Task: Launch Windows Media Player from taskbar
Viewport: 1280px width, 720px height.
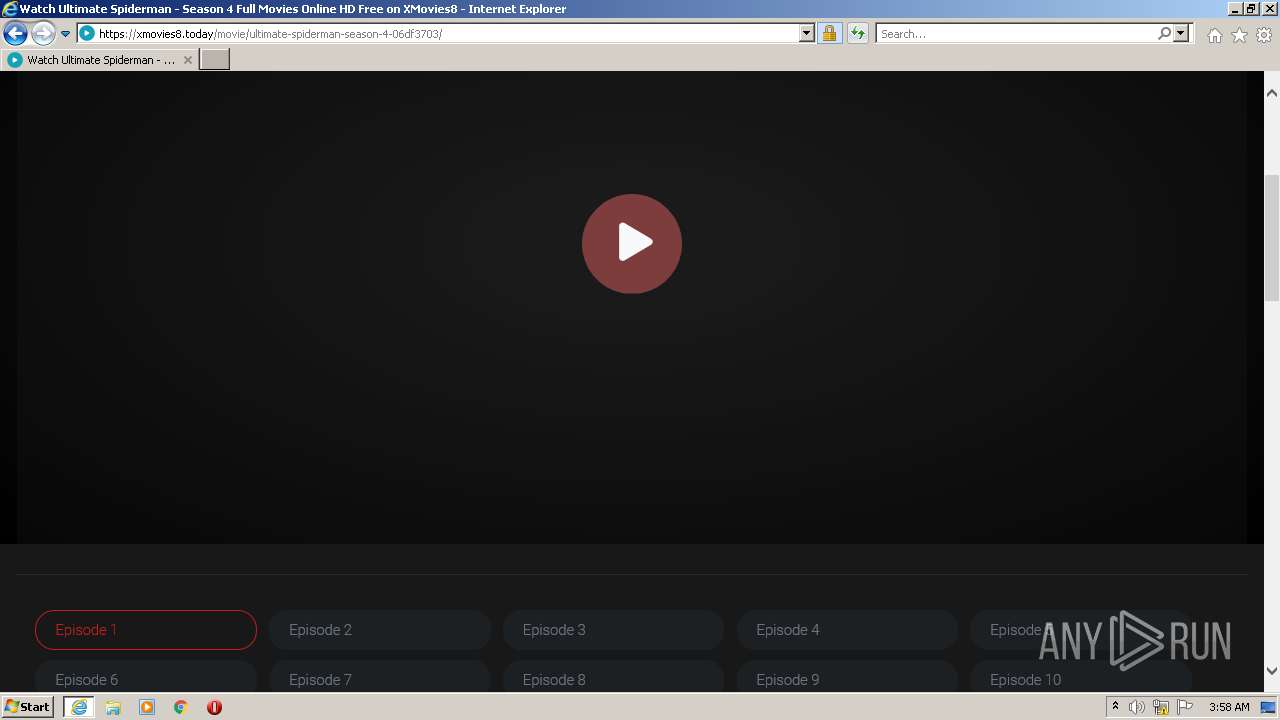Action: tap(147, 707)
